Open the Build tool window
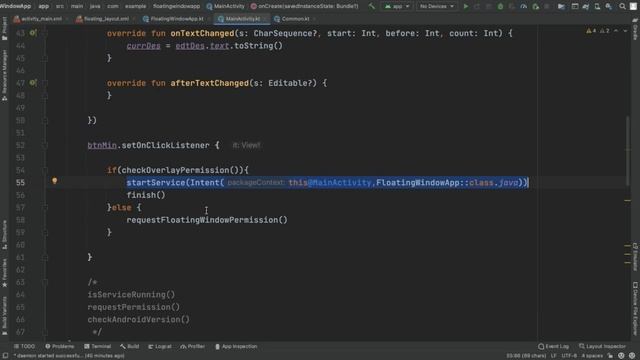This screenshot has height=360, width=640. (x=130, y=346)
